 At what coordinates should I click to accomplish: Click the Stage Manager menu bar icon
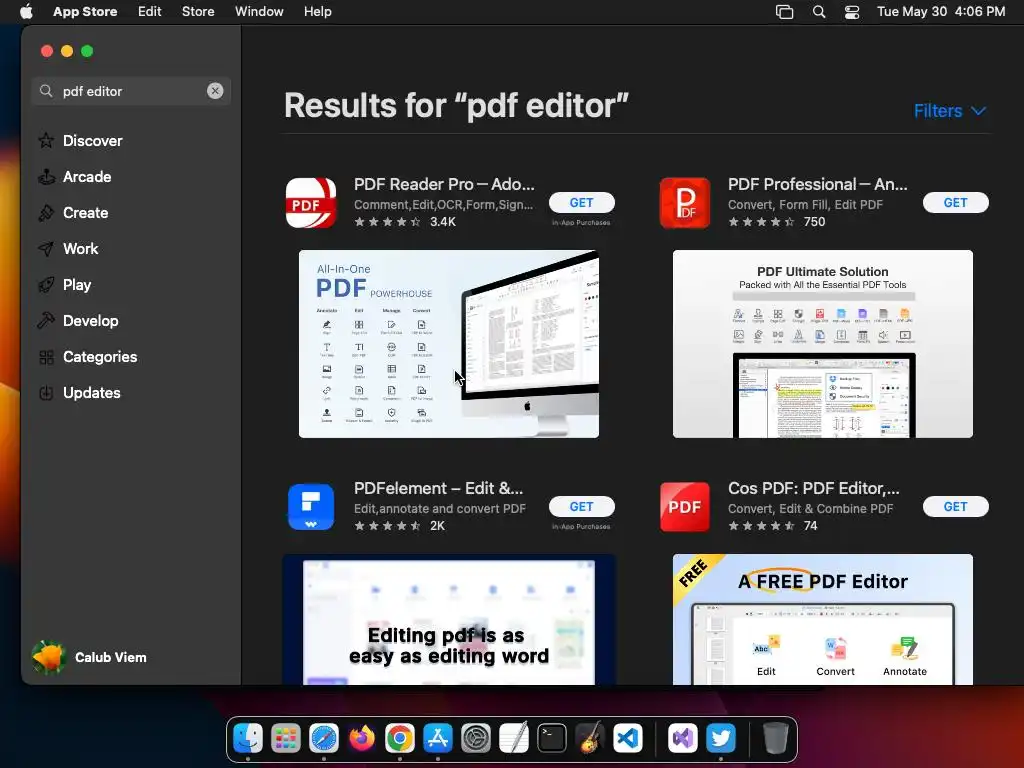point(784,12)
